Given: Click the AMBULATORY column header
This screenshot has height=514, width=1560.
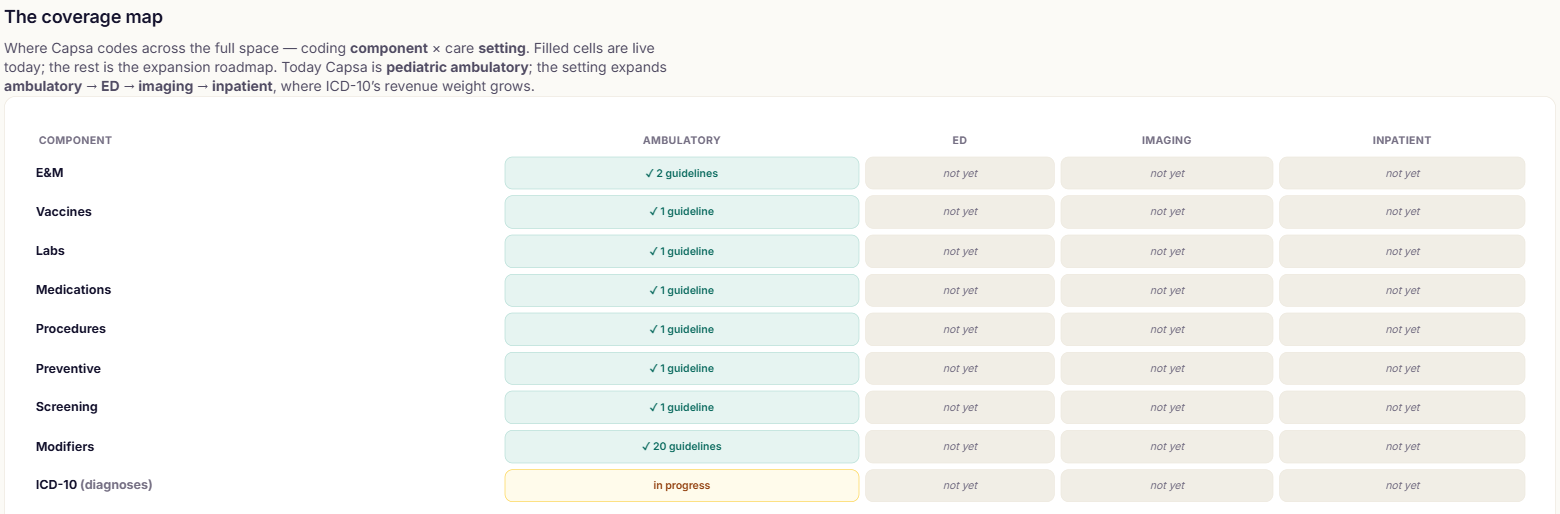Looking at the screenshot, I should (681, 140).
